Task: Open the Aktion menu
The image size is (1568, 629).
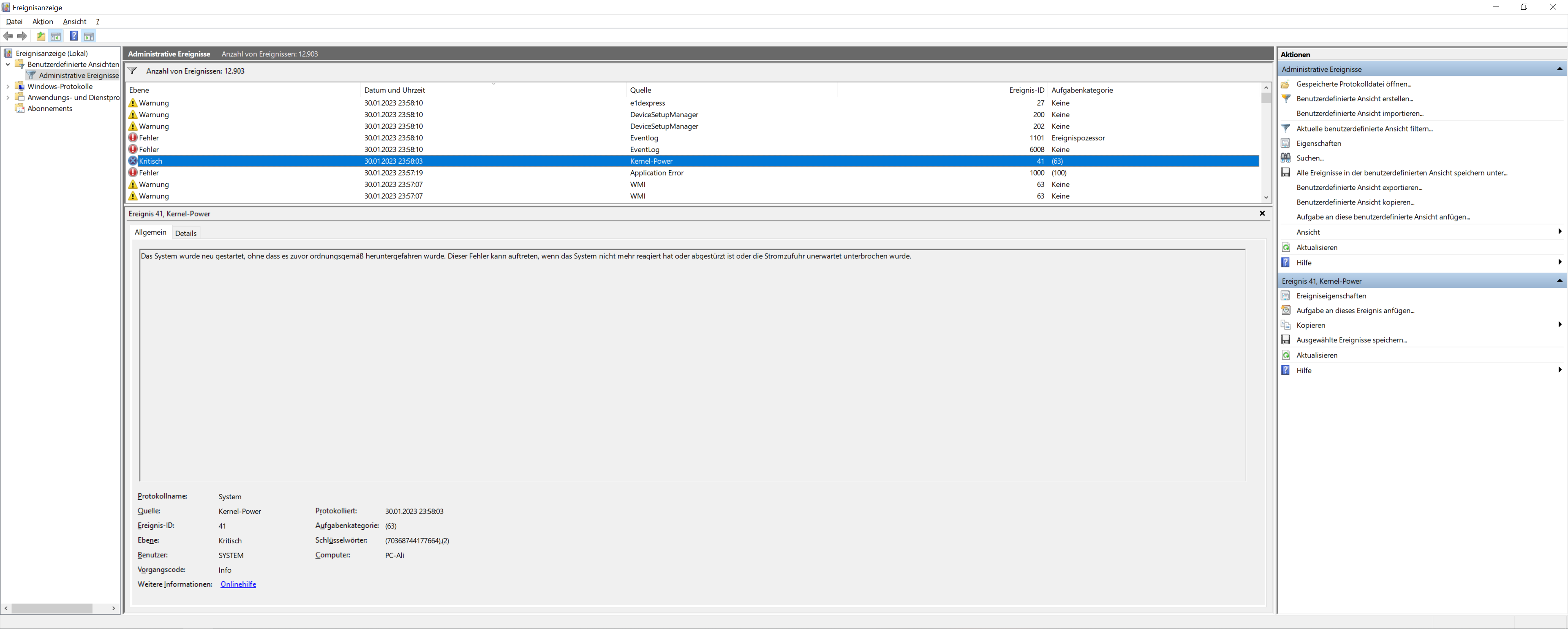Action: (42, 21)
